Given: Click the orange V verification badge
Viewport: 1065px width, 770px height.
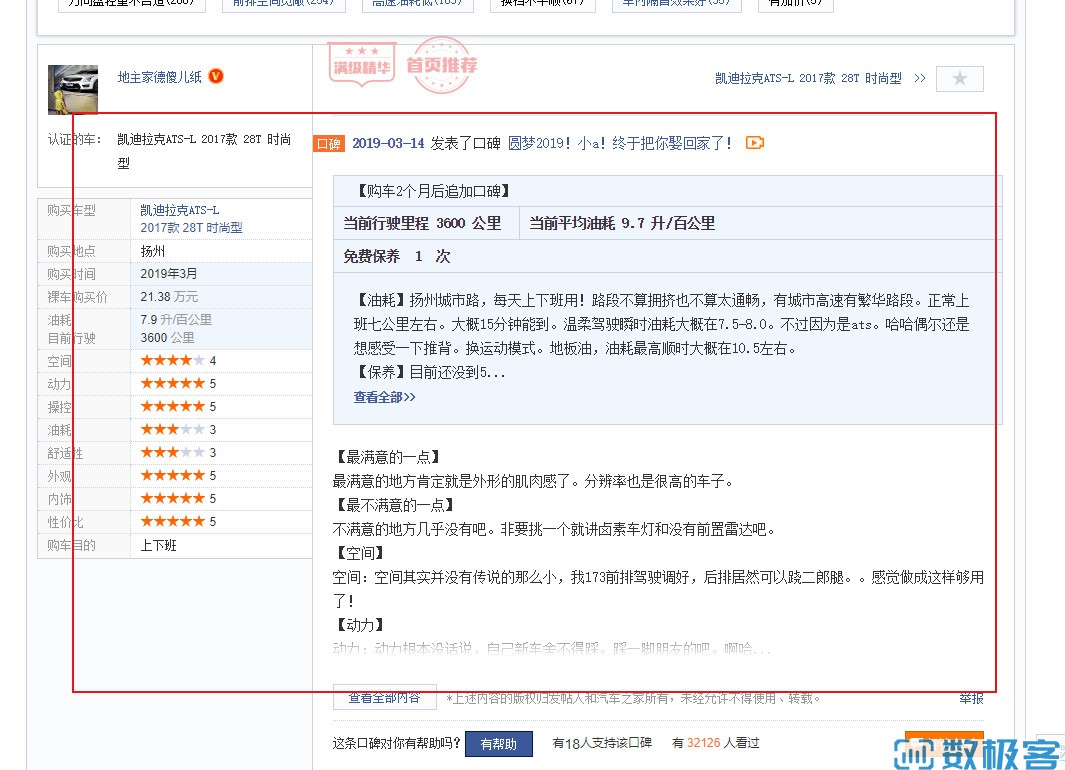Looking at the screenshot, I should tap(216, 76).
